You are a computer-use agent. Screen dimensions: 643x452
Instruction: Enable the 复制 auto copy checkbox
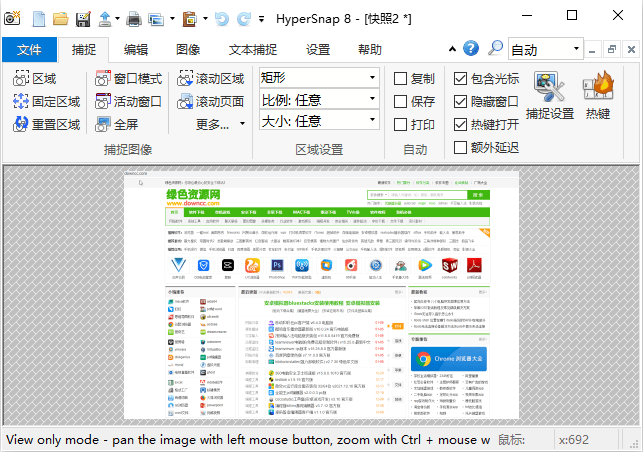click(414, 78)
